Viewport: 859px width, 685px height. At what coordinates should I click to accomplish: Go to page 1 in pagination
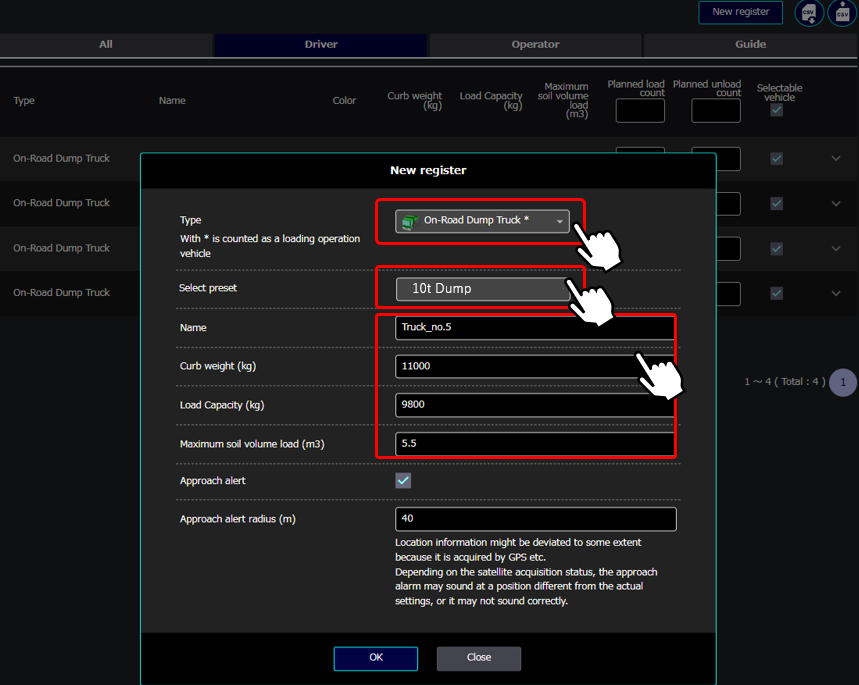pos(843,382)
